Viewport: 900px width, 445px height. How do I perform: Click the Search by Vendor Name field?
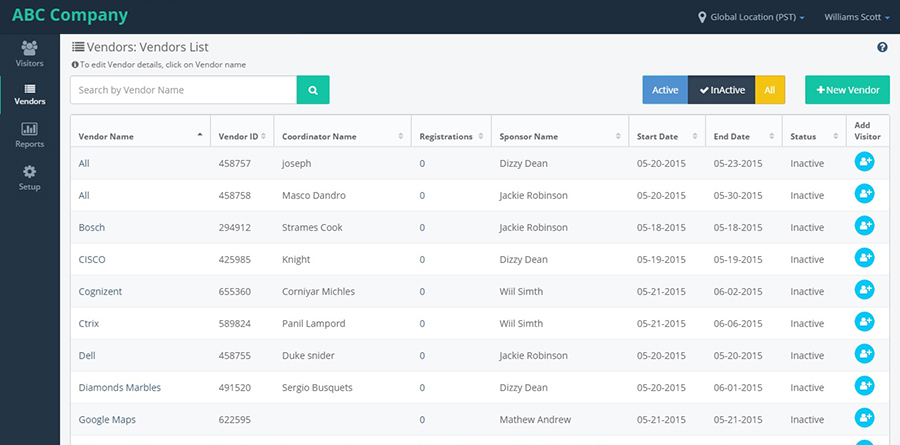pyautogui.click(x=184, y=90)
